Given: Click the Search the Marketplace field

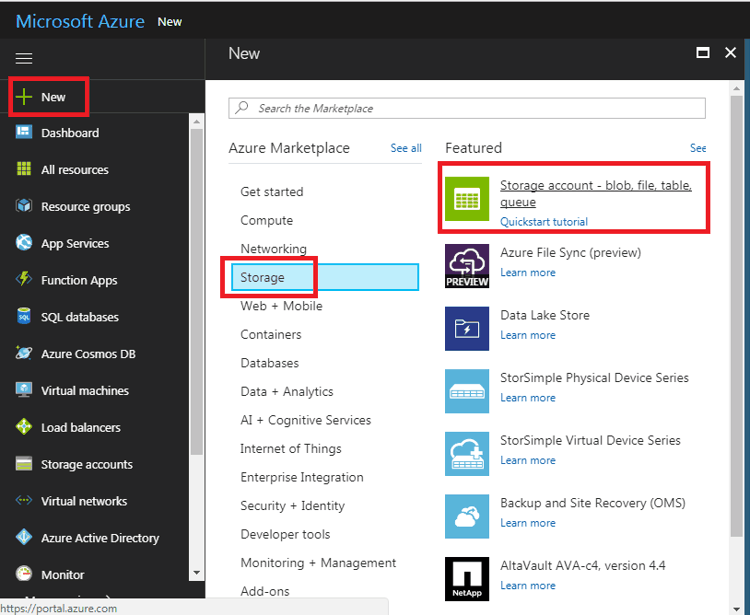Looking at the screenshot, I should [467, 108].
